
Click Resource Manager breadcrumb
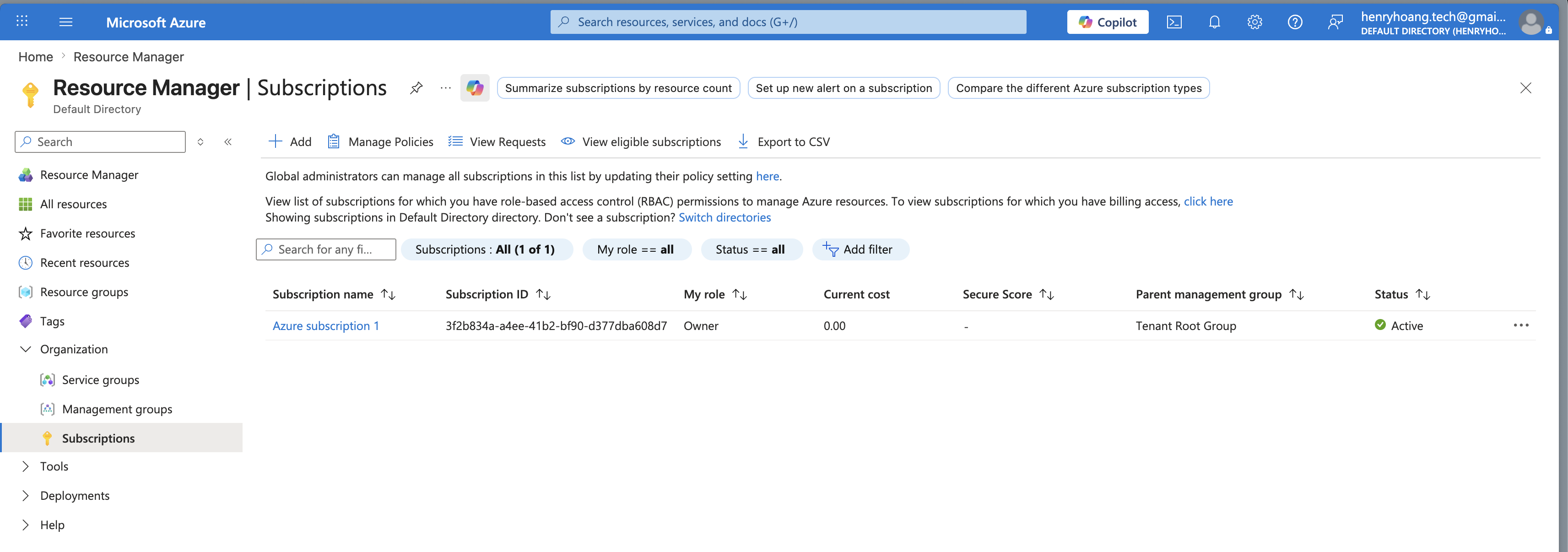pos(129,57)
